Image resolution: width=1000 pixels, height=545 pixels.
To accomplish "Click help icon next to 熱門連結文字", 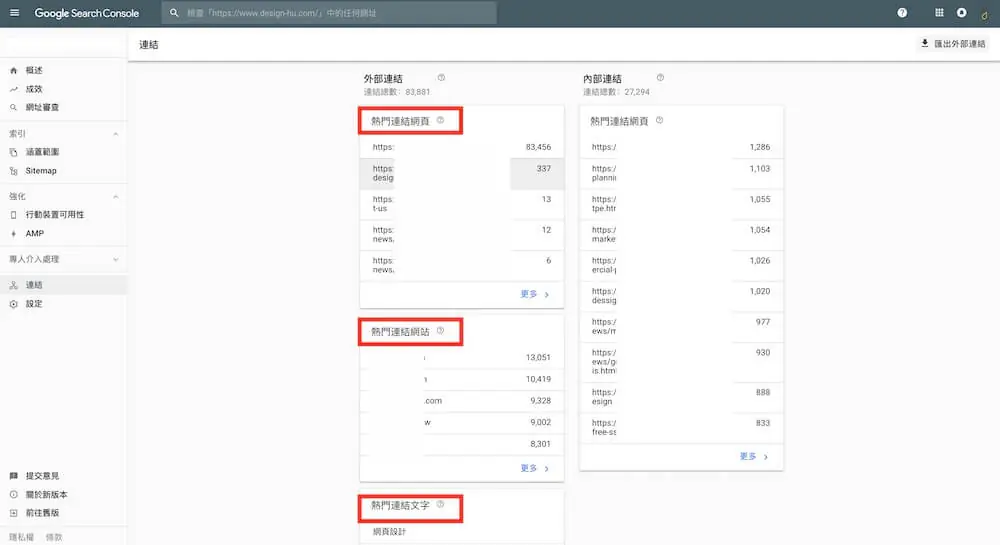I will (440, 504).
